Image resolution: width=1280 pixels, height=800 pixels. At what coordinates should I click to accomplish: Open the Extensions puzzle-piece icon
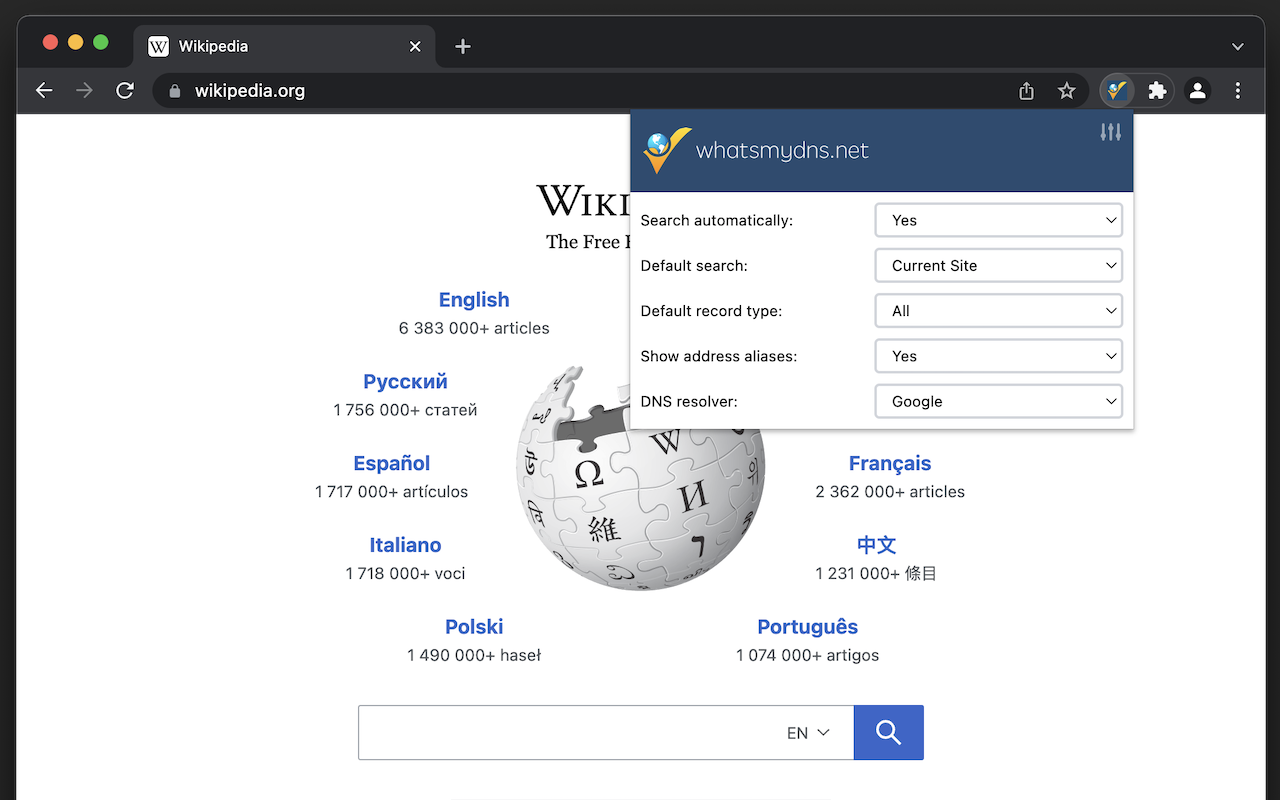click(1157, 90)
